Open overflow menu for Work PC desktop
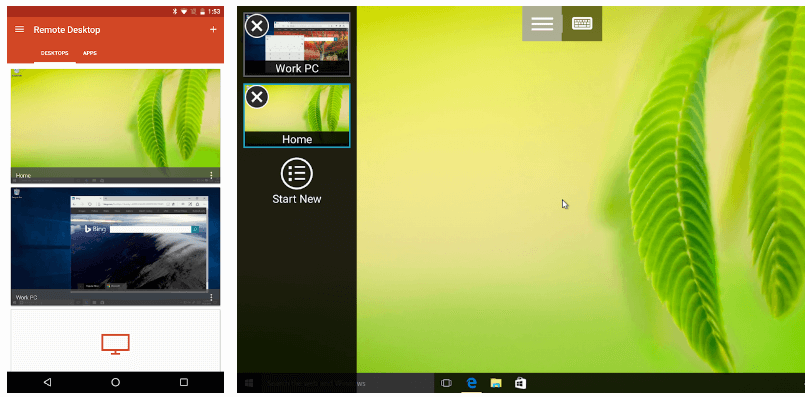Viewport: 805px width, 397px height. tap(211, 297)
